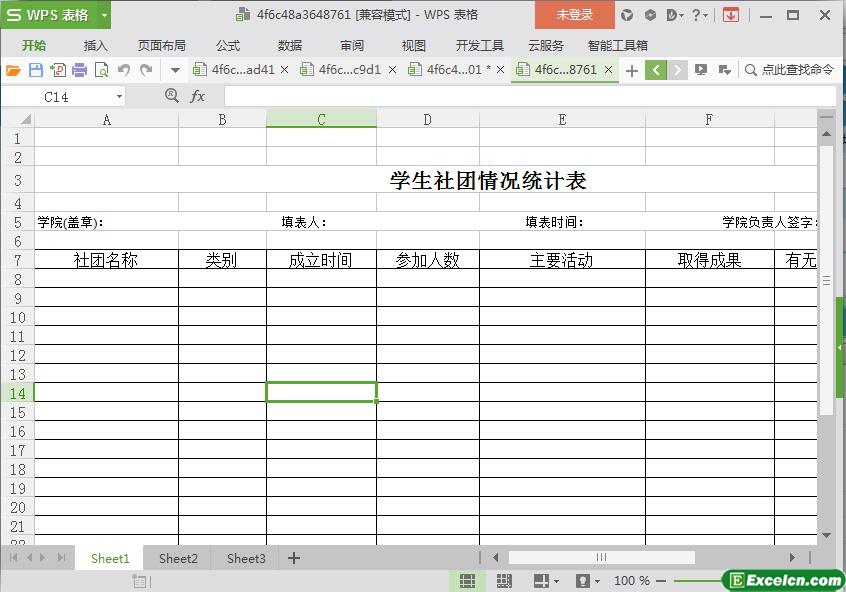The height and width of the screenshot is (592, 846).
Task: Save the workbook with the floppy icon
Action: (36, 70)
